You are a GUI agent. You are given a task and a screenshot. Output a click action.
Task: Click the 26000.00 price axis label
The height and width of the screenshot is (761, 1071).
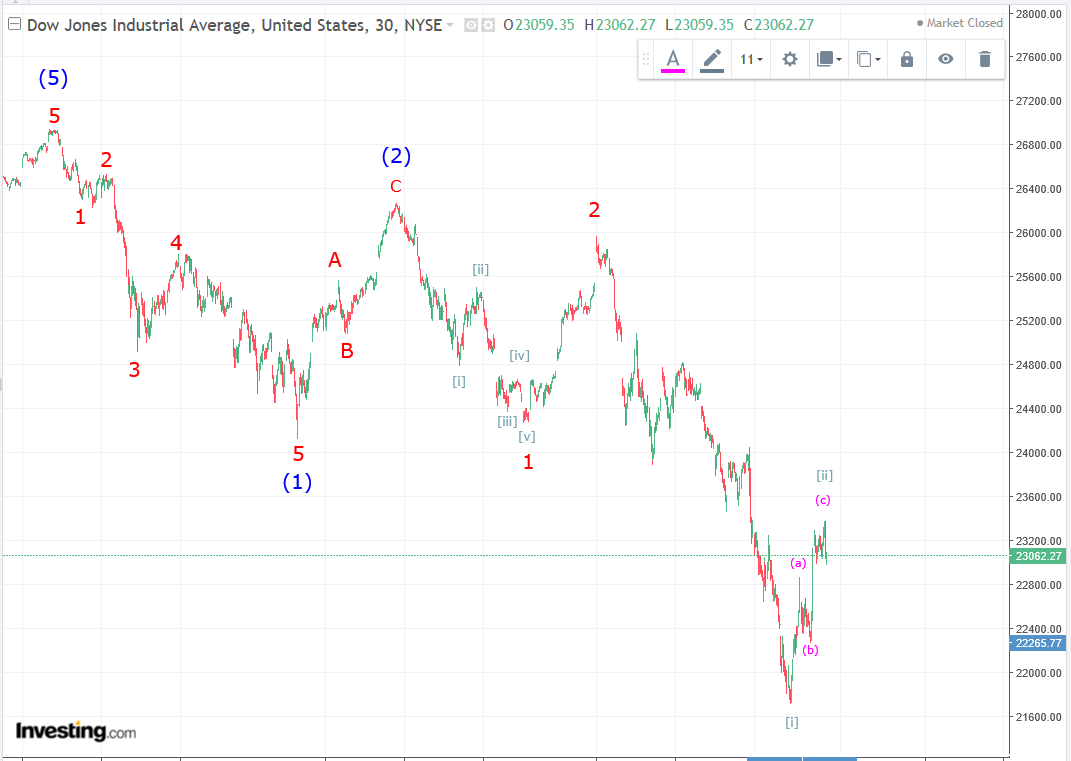(x=1038, y=233)
